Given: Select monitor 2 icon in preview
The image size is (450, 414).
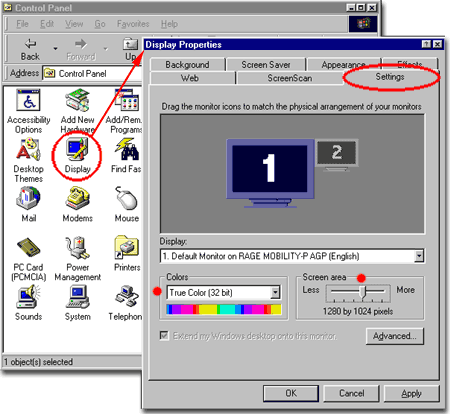Looking at the screenshot, I should point(337,155).
